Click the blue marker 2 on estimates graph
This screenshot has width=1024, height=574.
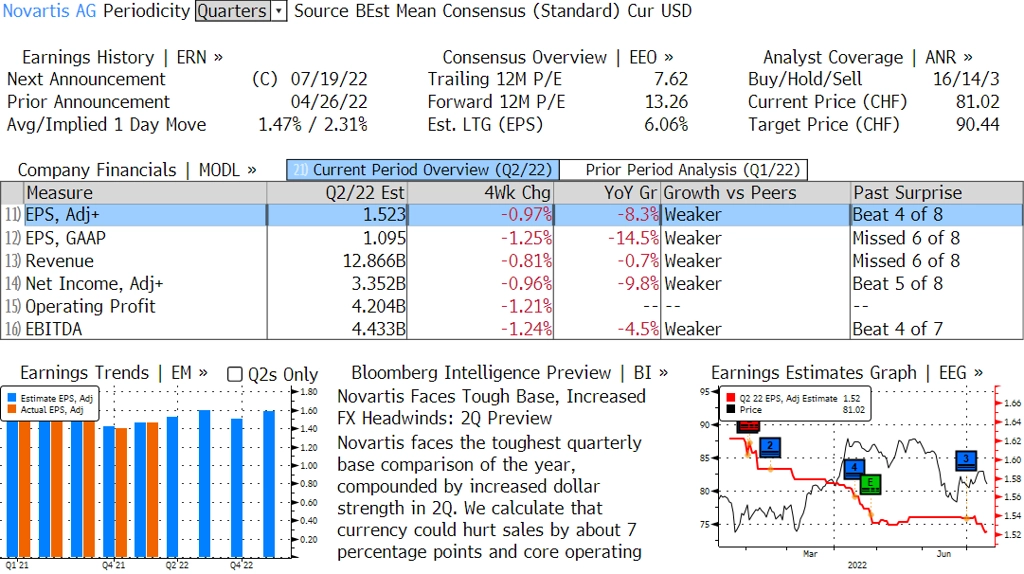click(771, 447)
